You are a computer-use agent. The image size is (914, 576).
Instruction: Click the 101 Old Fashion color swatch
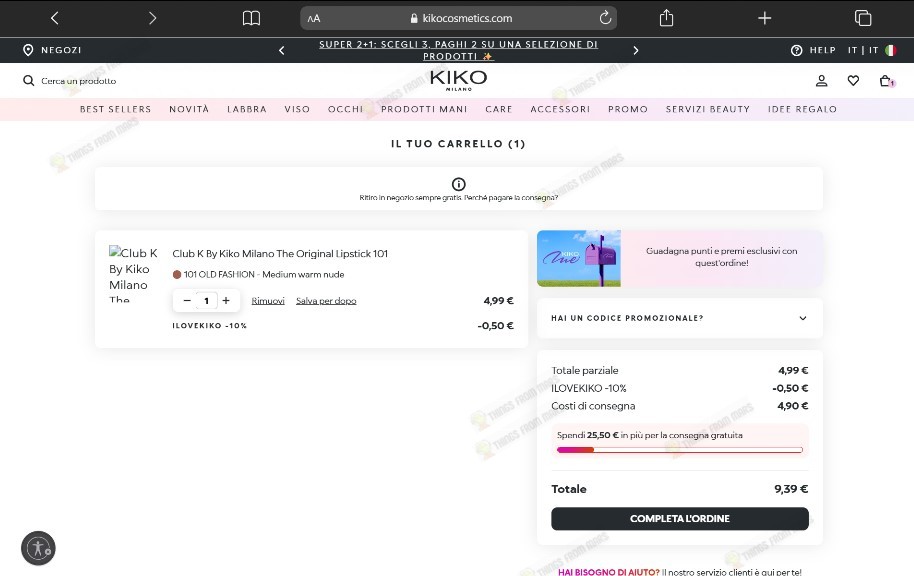click(x=177, y=274)
